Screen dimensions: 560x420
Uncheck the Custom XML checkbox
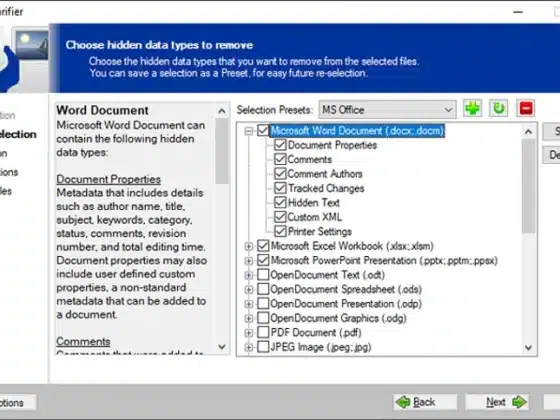[x=280, y=217]
